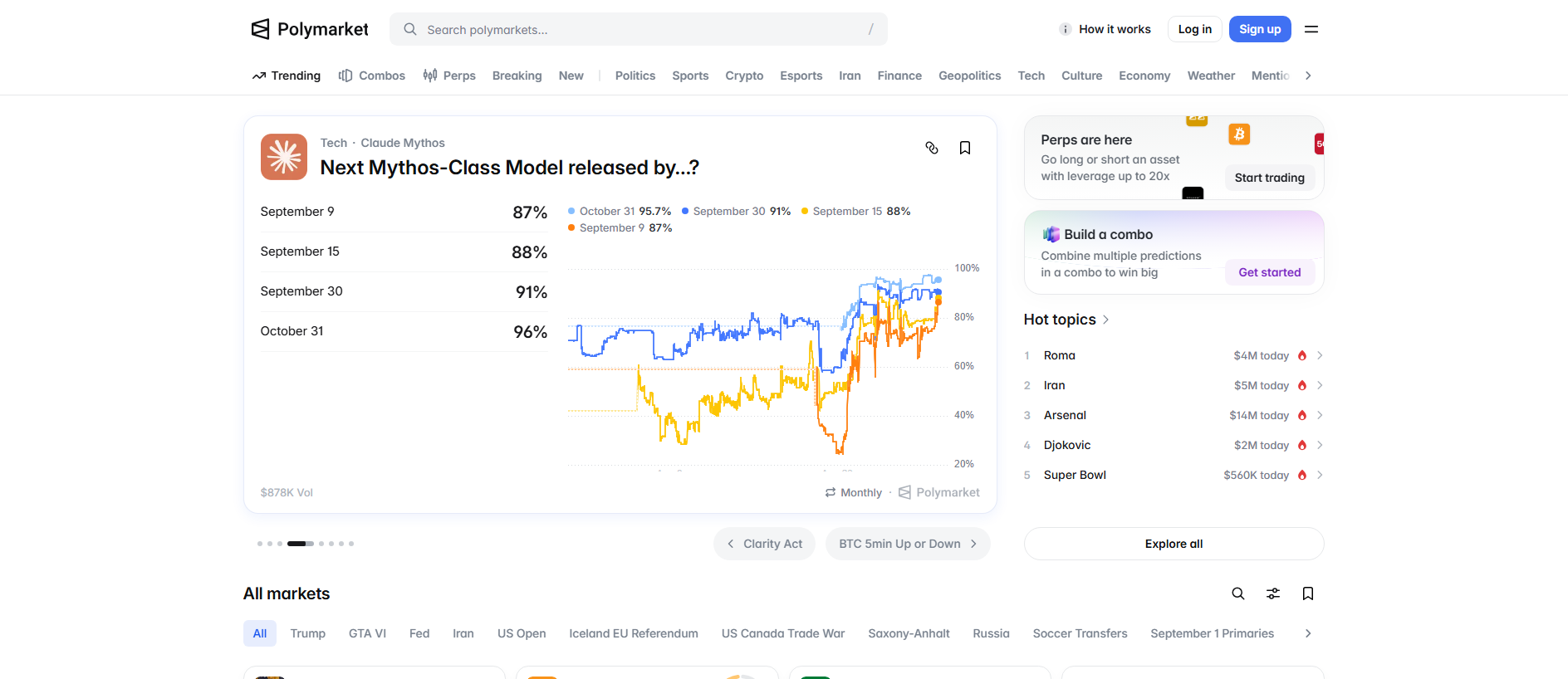1568x679 pixels.
Task: Click the flame icon in the Super Bowl row
Action: pyautogui.click(x=1302, y=475)
